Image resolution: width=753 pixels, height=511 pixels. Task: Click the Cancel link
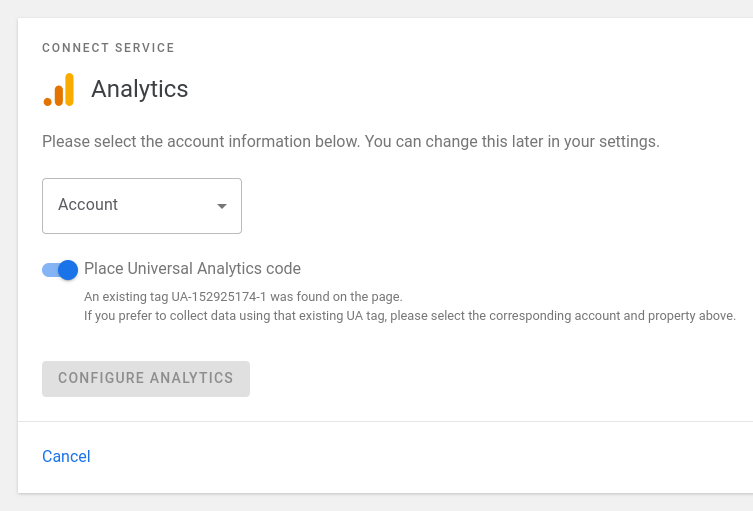pos(66,457)
